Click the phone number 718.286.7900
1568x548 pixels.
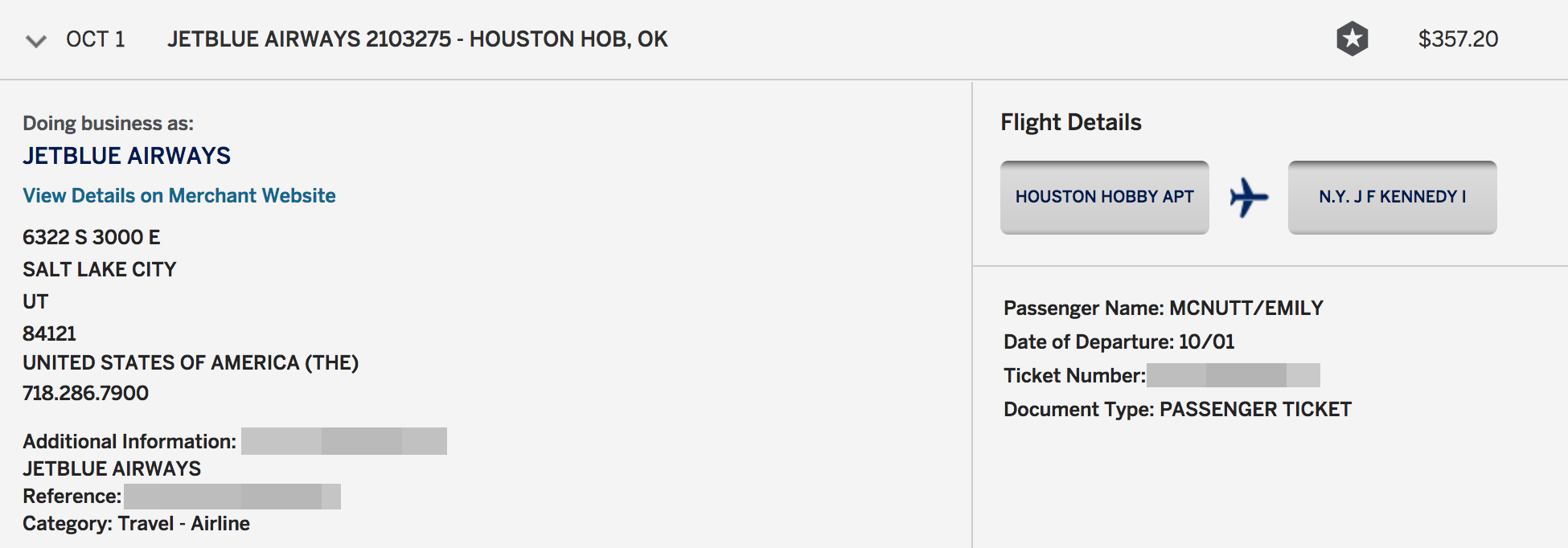(x=86, y=393)
